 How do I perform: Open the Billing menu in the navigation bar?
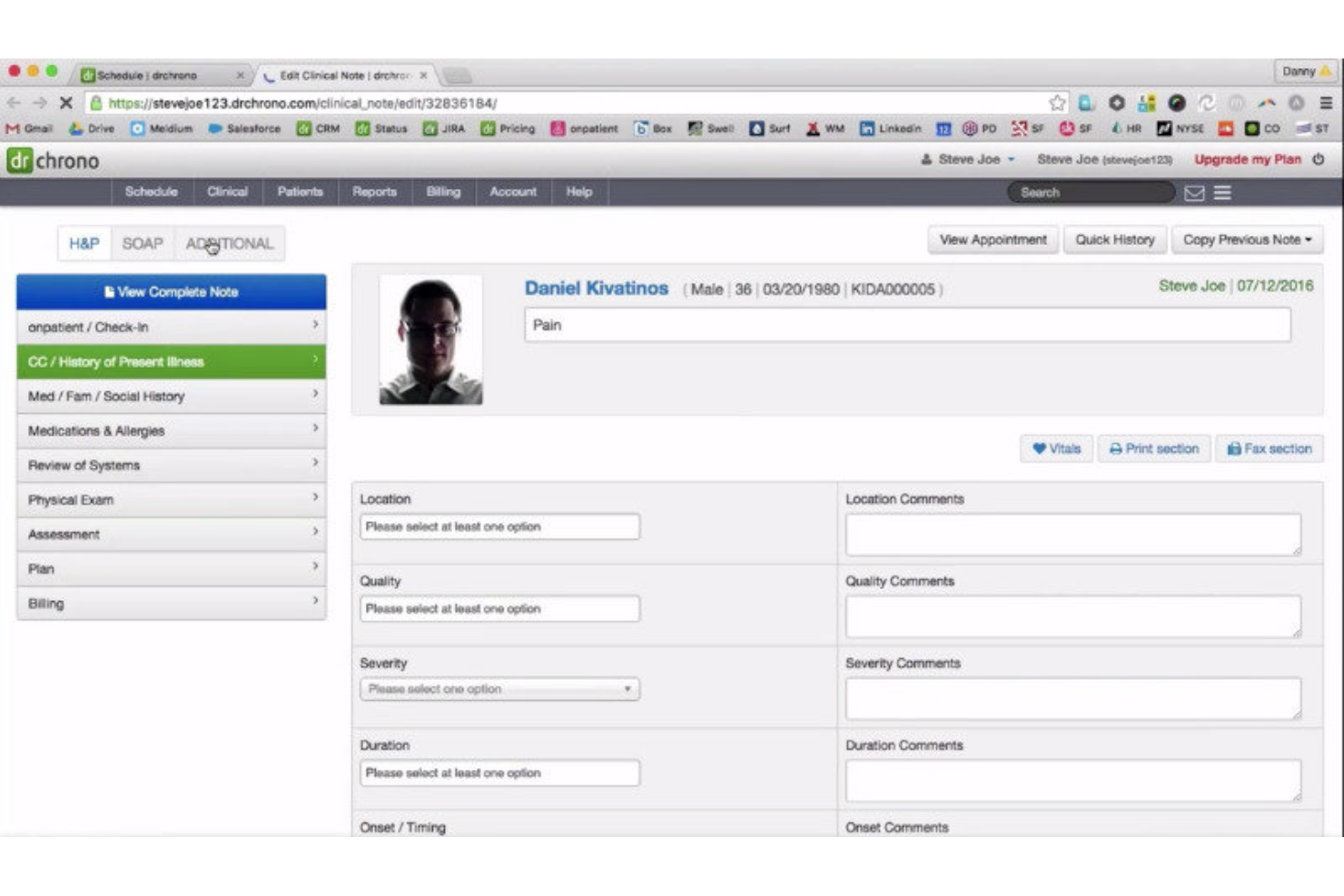(443, 192)
